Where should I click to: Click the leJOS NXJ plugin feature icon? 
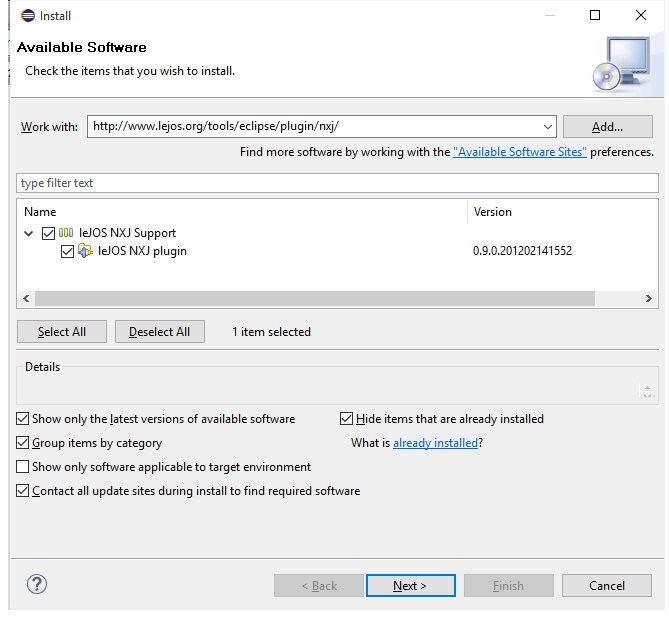tap(85, 251)
